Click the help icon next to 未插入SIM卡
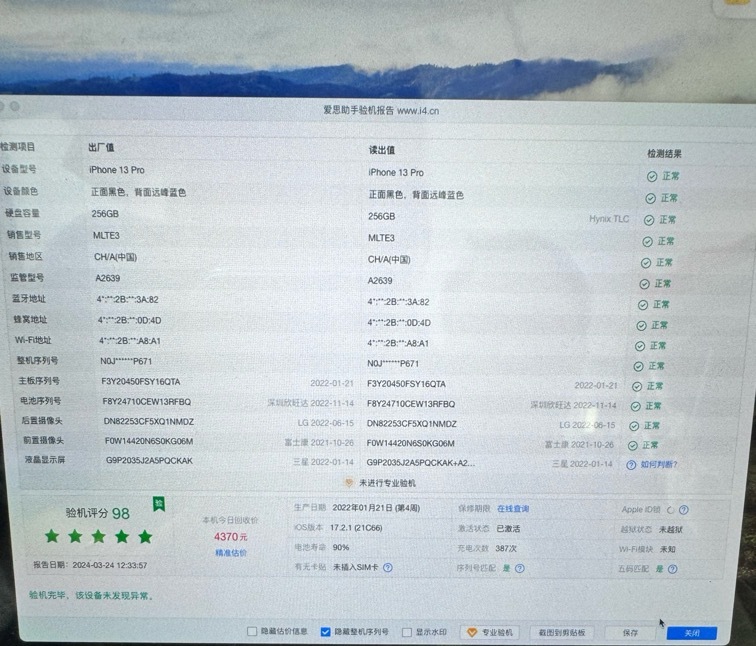This screenshot has height=646, width=756. 388,567
